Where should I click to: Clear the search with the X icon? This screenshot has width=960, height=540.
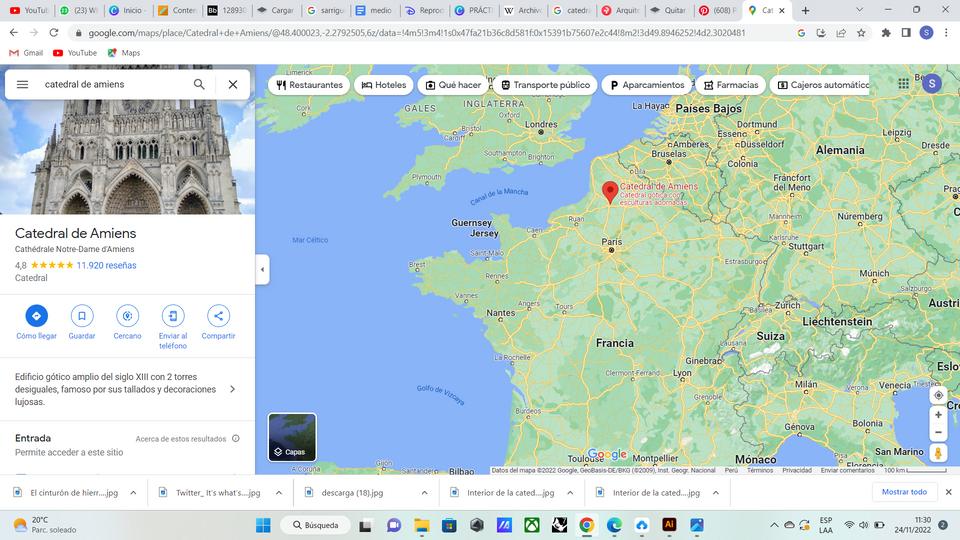click(233, 84)
